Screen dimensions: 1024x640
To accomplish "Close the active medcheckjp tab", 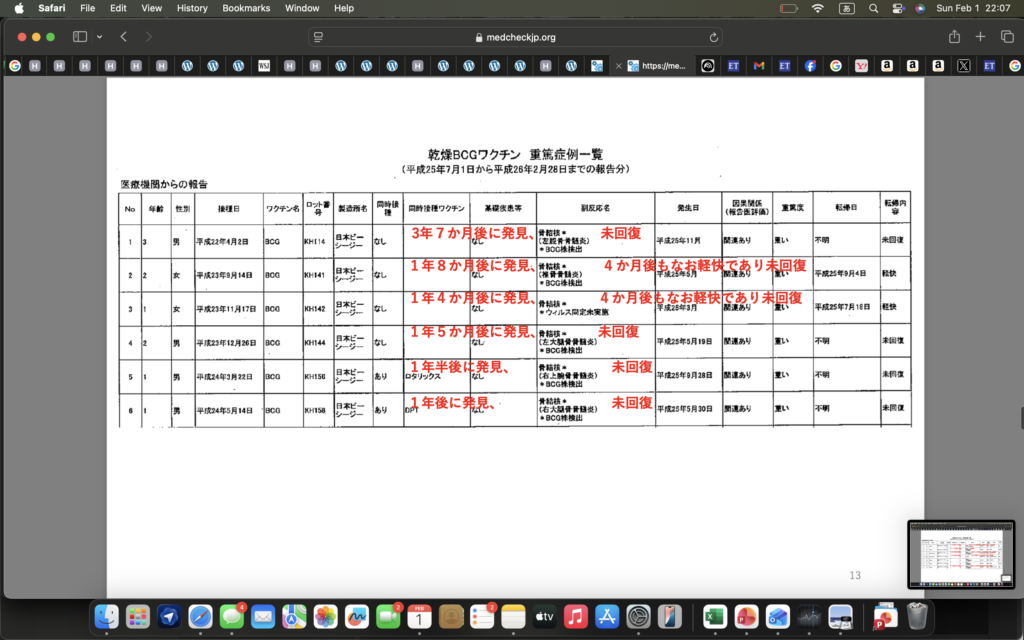I will coord(619,66).
